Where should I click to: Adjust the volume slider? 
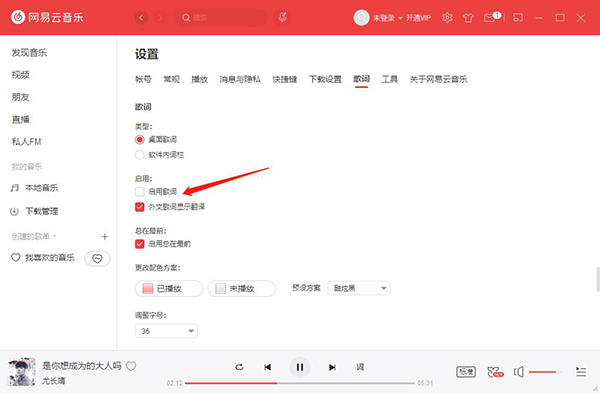click(546, 372)
